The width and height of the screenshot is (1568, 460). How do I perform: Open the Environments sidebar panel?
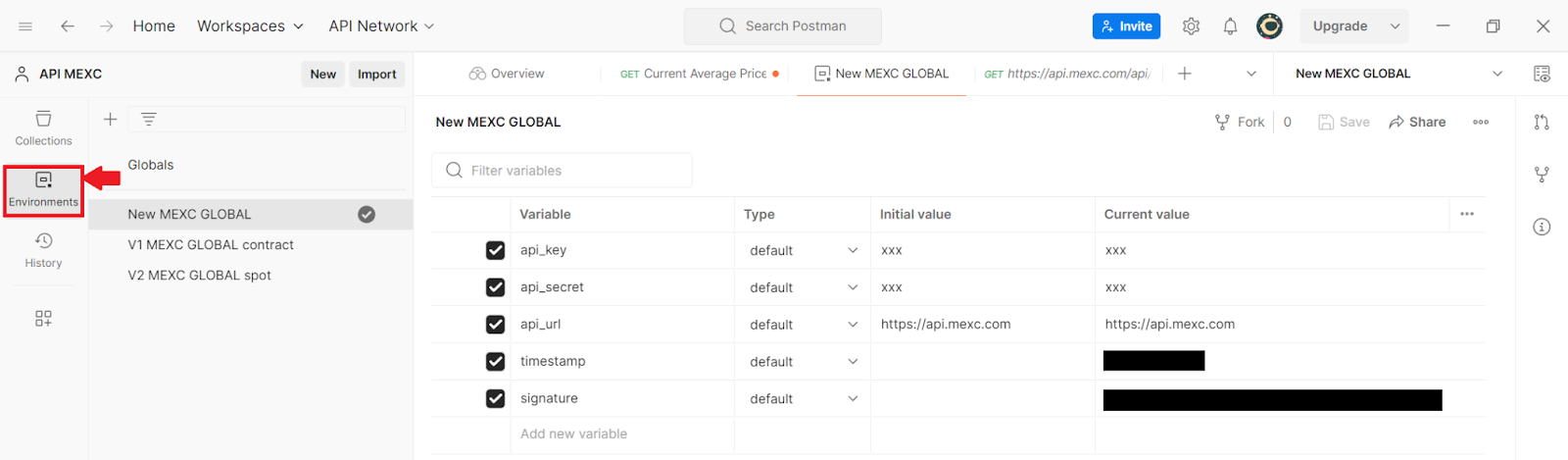pyautogui.click(x=43, y=190)
